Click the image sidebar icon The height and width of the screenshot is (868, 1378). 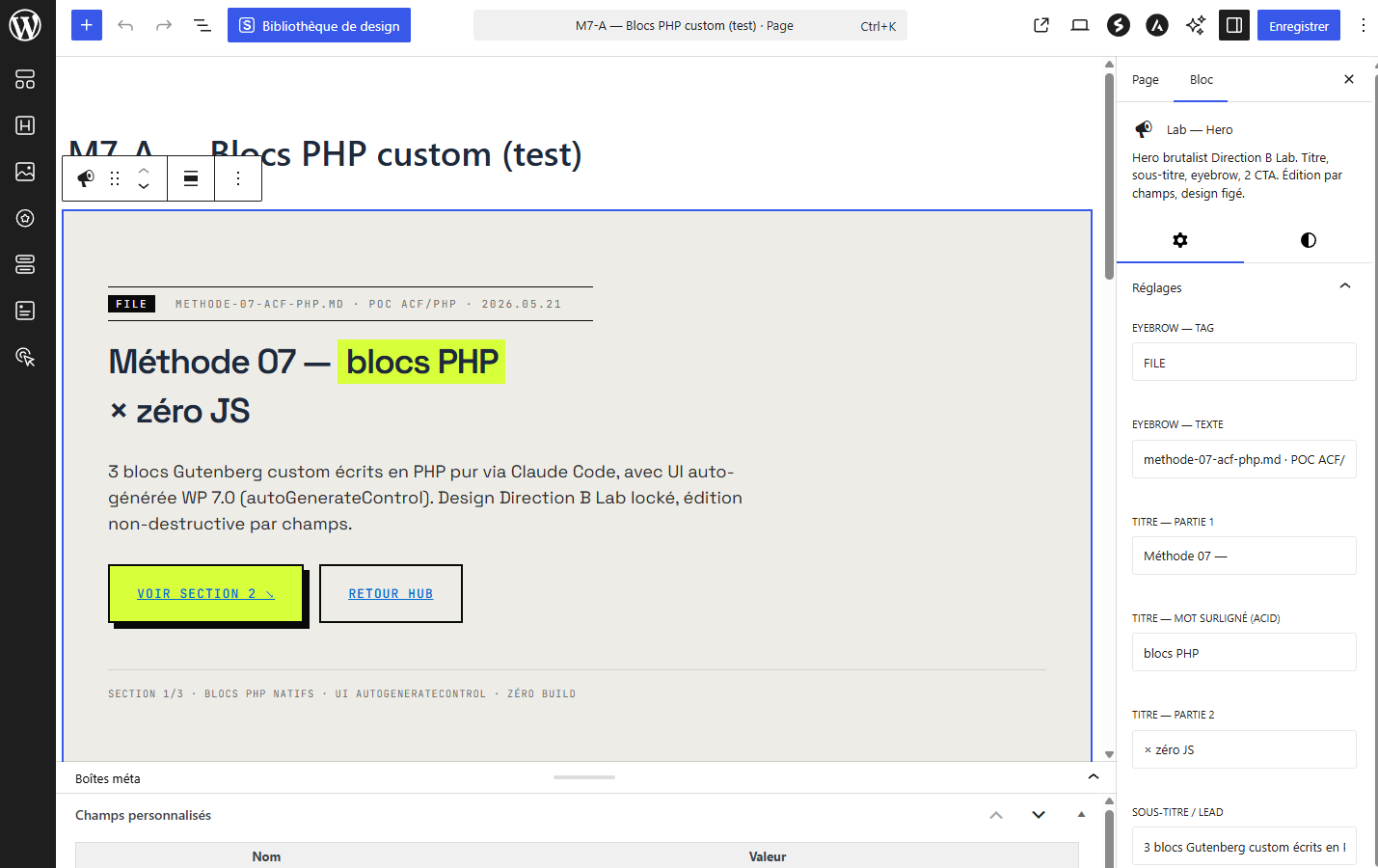(25, 172)
